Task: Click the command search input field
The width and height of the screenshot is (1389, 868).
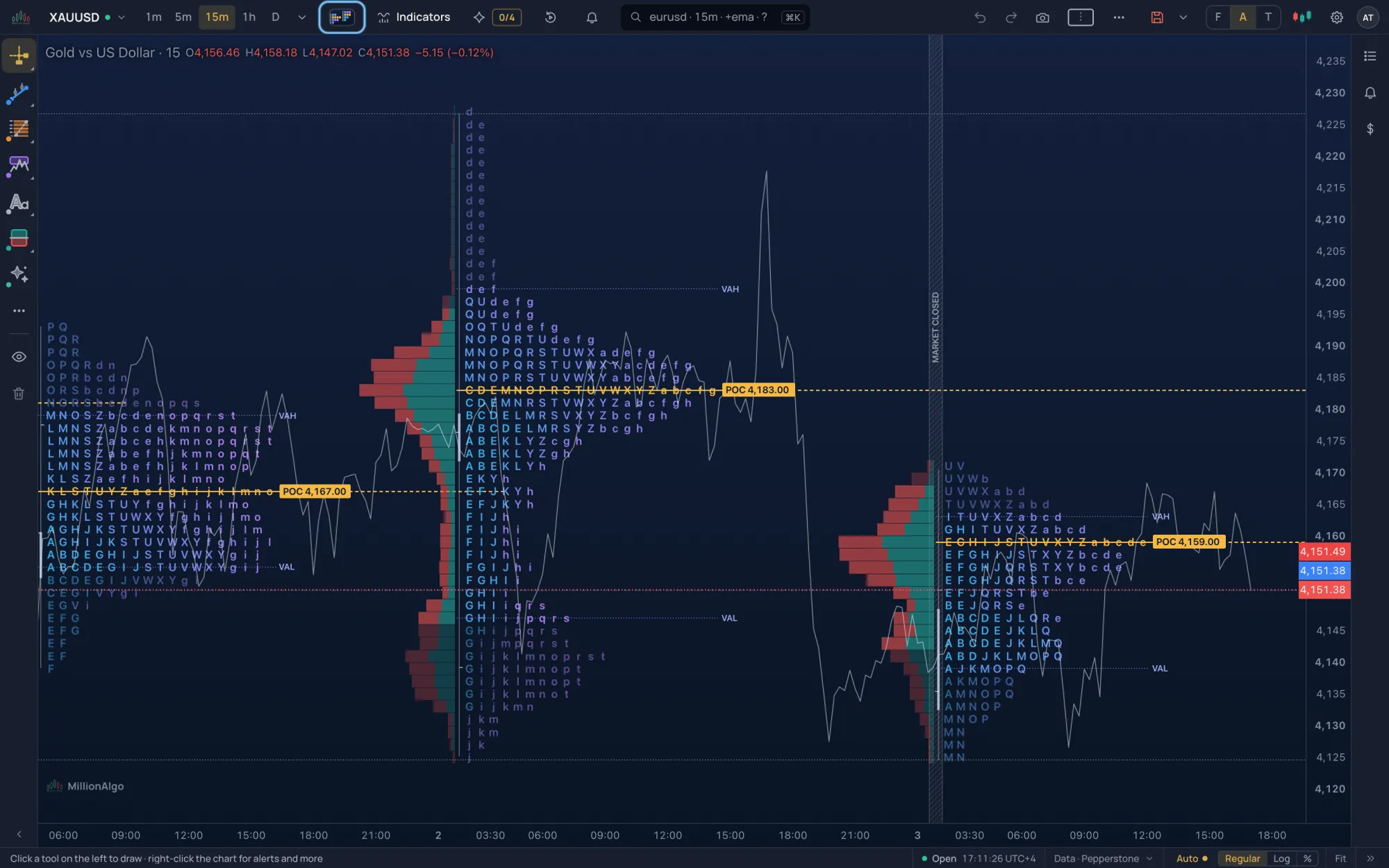Action: click(715, 17)
